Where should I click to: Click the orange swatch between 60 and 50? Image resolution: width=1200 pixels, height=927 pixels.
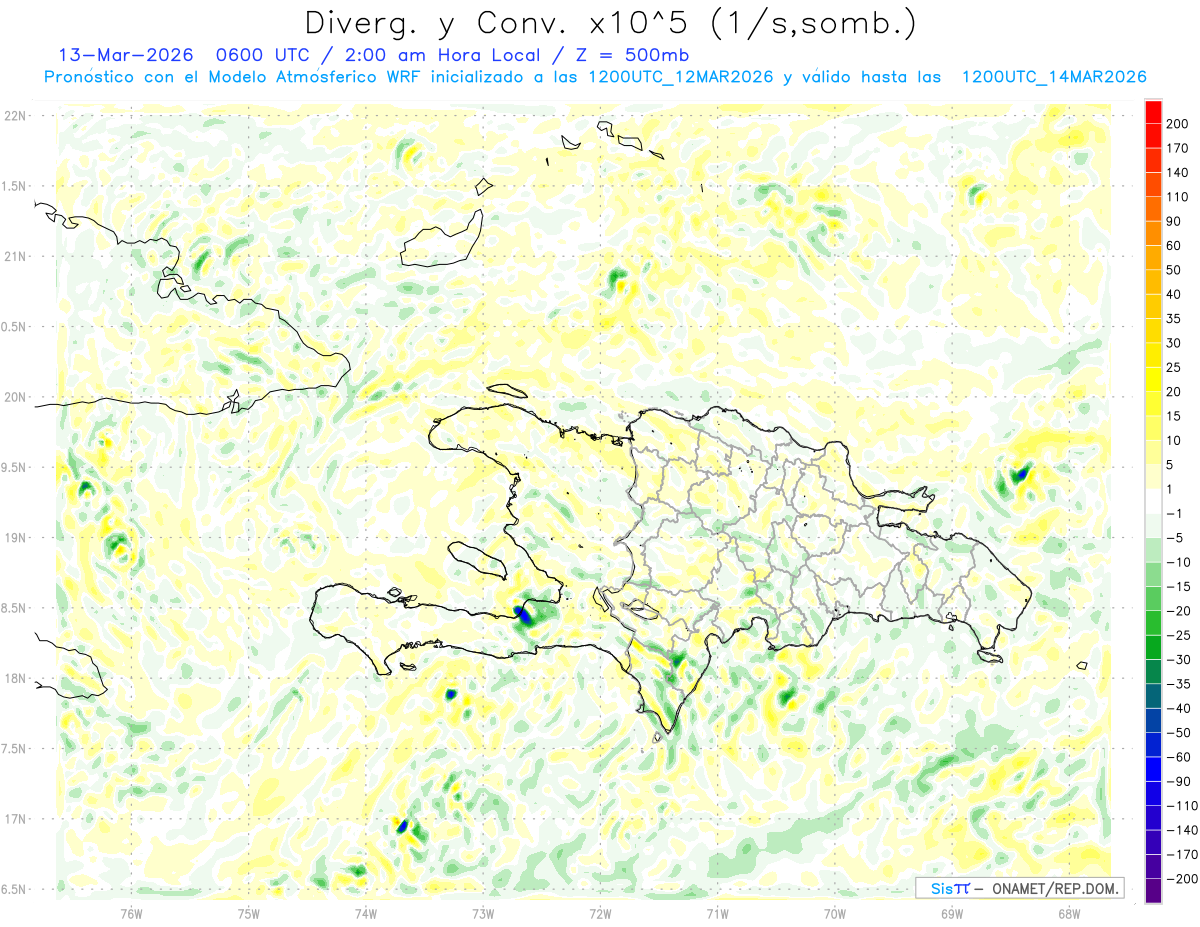tap(1153, 258)
